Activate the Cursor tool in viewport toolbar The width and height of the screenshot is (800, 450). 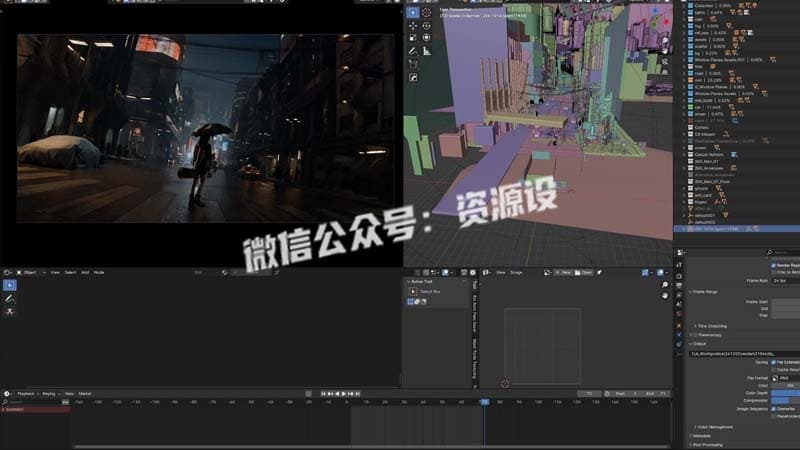[x=427, y=12]
